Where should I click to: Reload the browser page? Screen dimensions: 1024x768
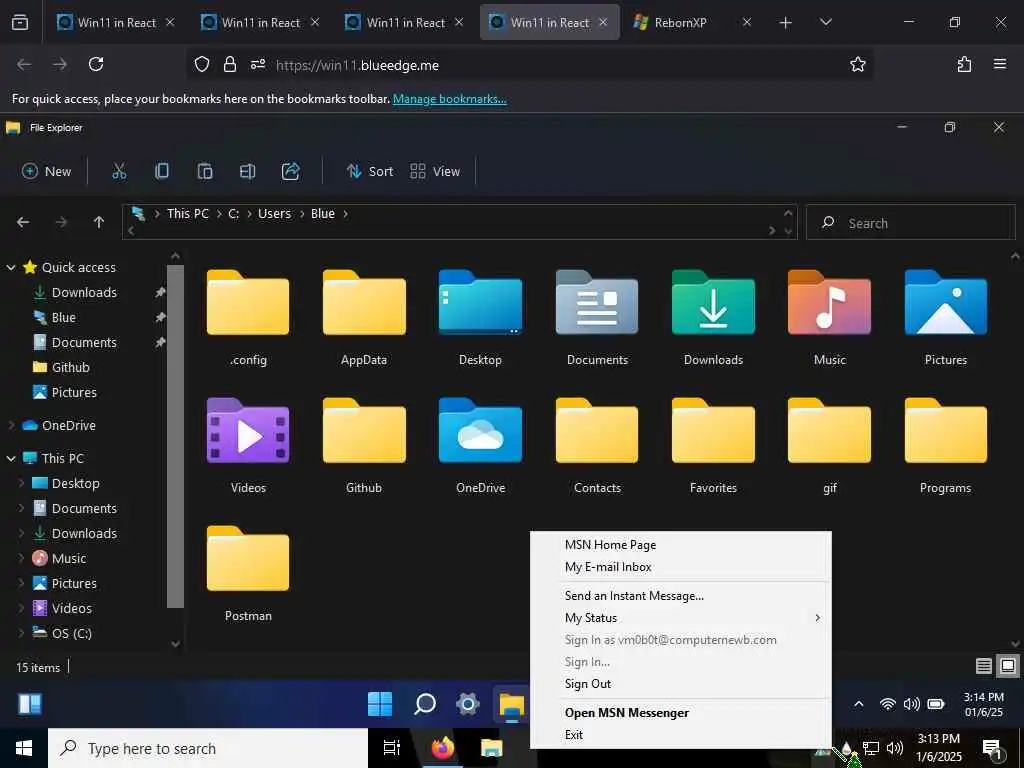pos(96,64)
